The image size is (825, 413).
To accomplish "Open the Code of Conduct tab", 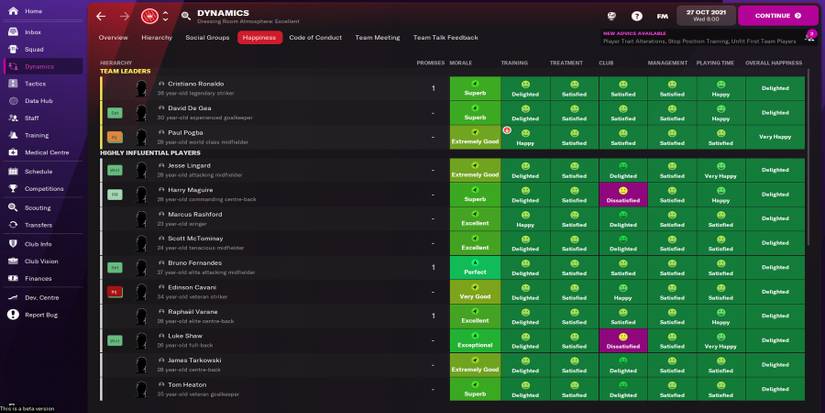I will [315, 38].
